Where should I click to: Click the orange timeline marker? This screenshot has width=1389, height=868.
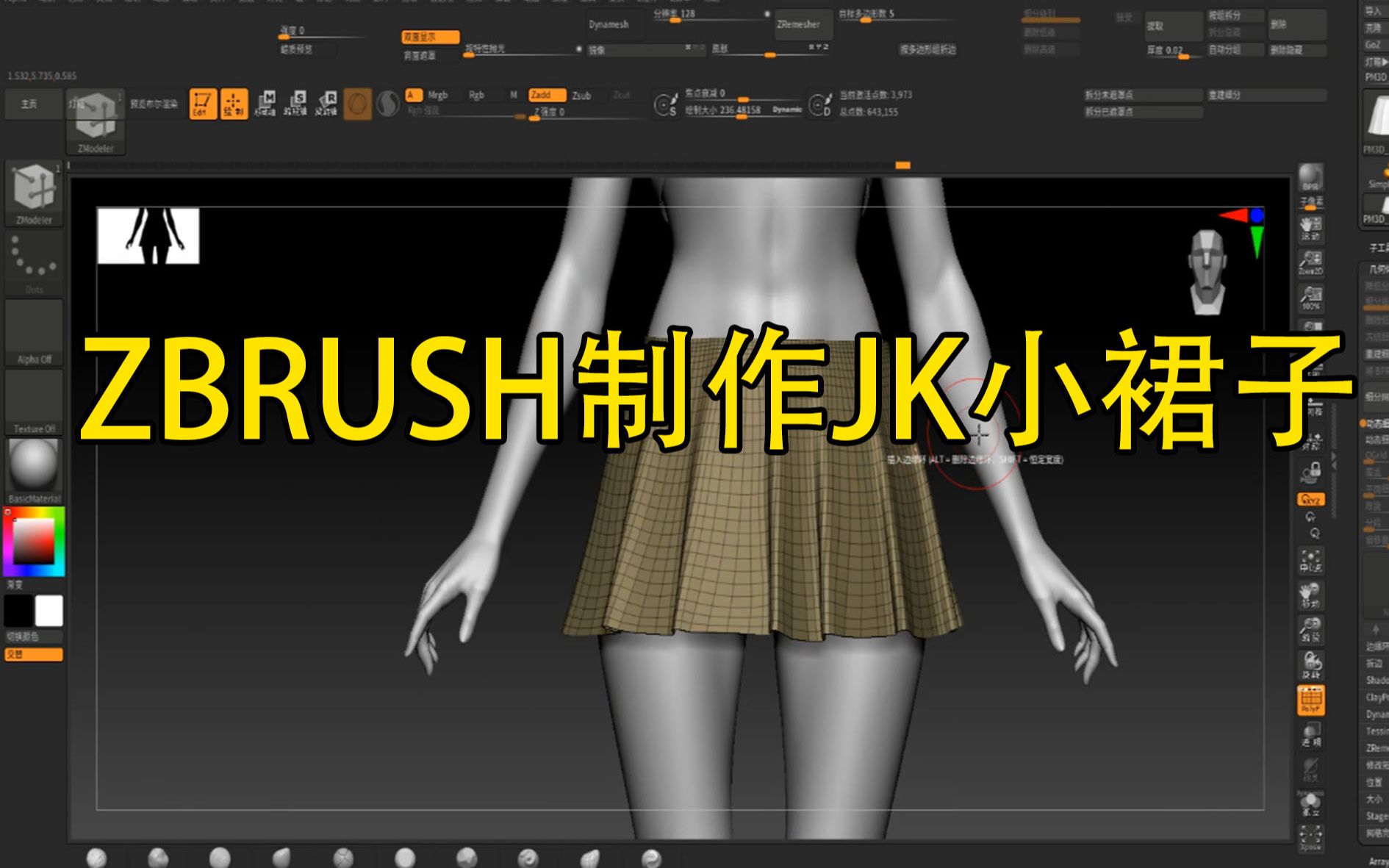tap(903, 165)
